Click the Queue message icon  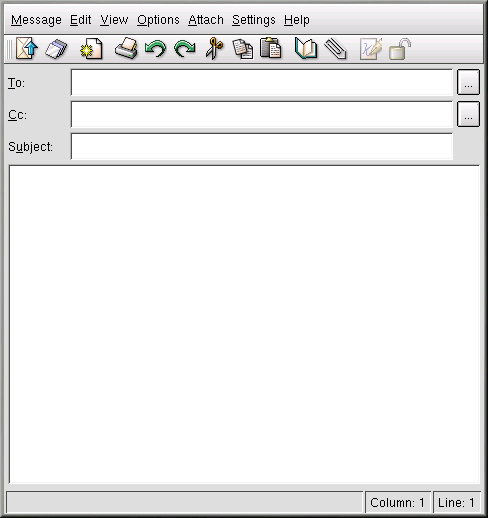[x=56, y=49]
